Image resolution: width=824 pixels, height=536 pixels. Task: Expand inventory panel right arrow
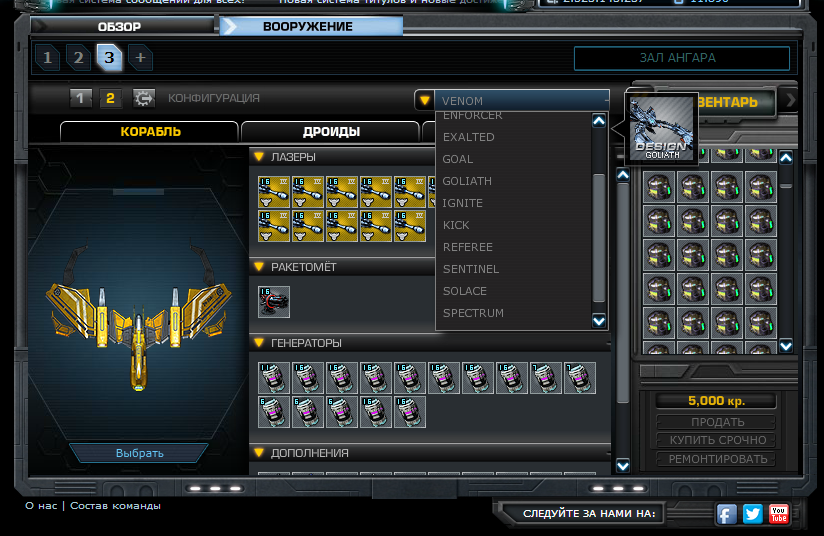coord(790,100)
